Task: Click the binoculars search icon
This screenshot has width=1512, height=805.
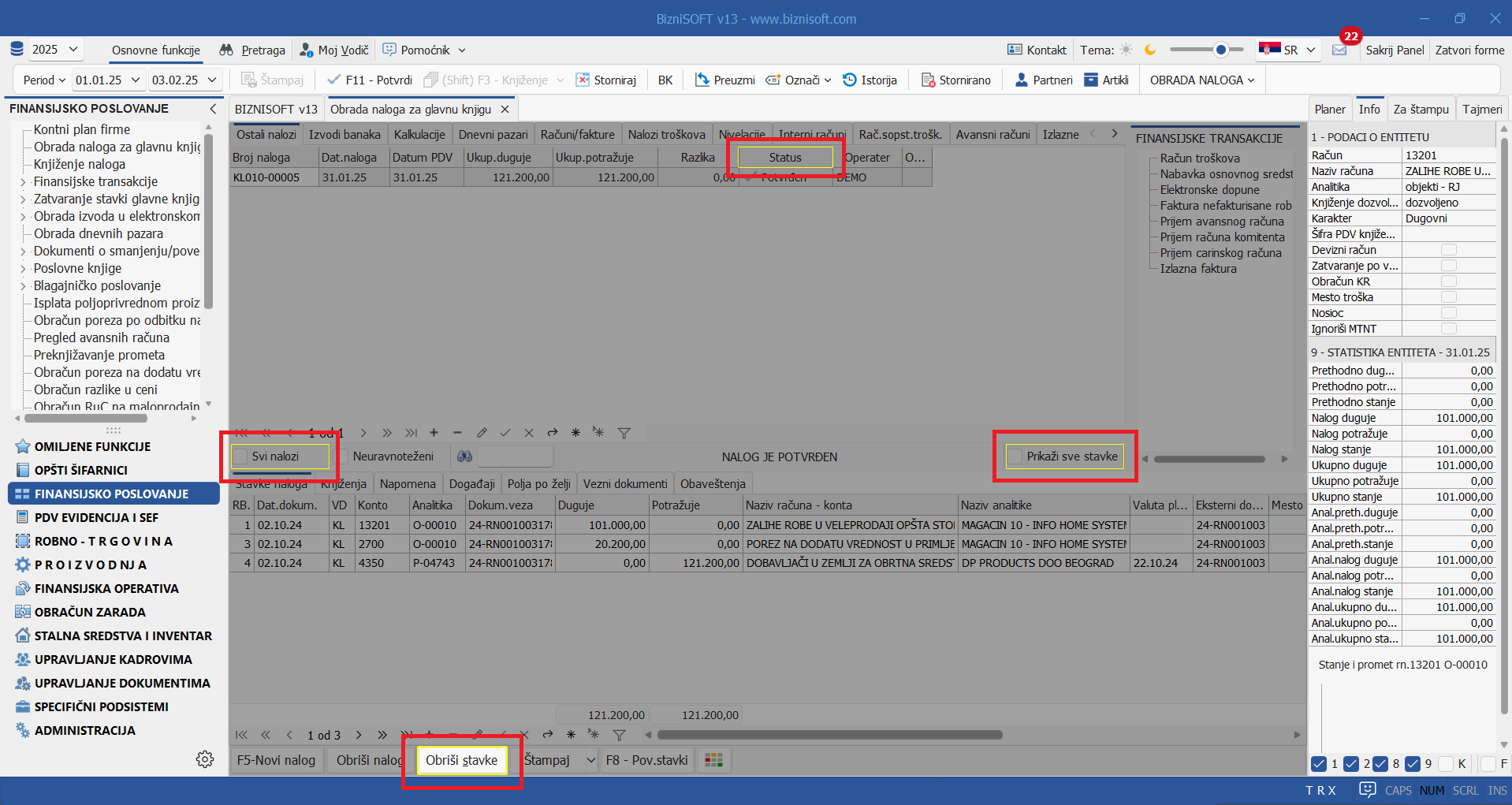Action: pyautogui.click(x=464, y=457)
